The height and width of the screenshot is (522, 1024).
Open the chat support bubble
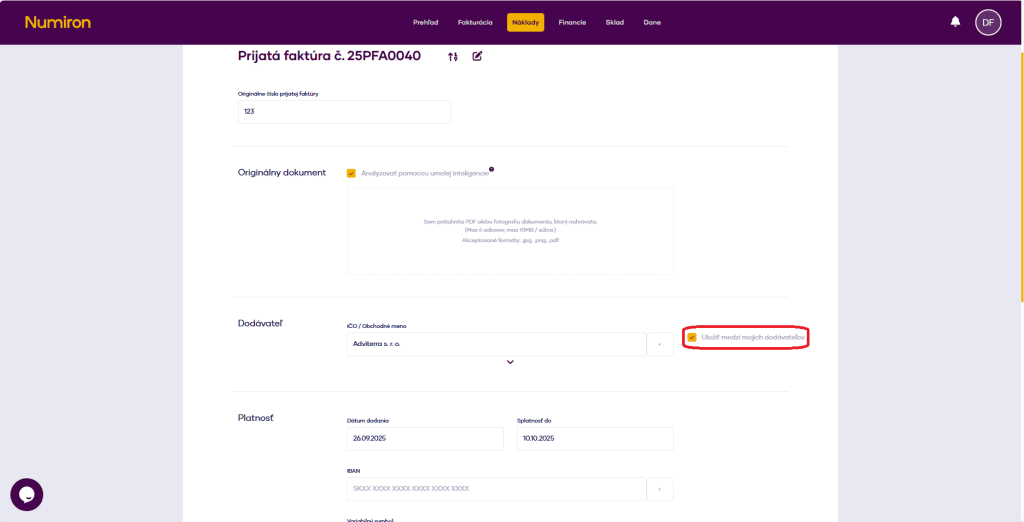(27, 494)
